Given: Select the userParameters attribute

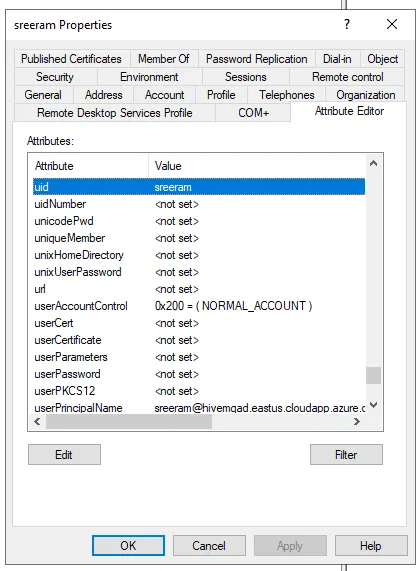Looking at the screenshot, I should 199,357.
